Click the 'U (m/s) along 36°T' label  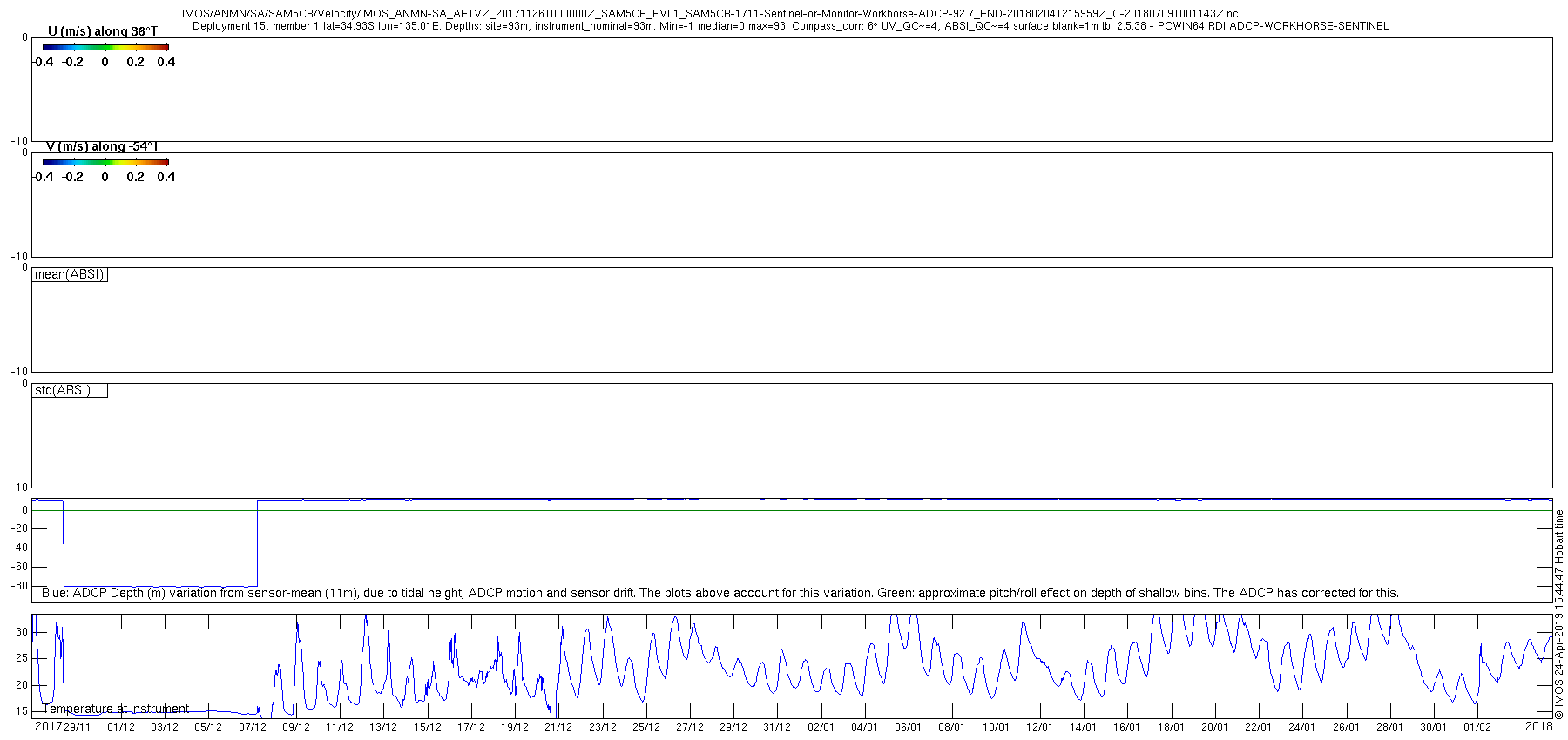tap(103, 31)
